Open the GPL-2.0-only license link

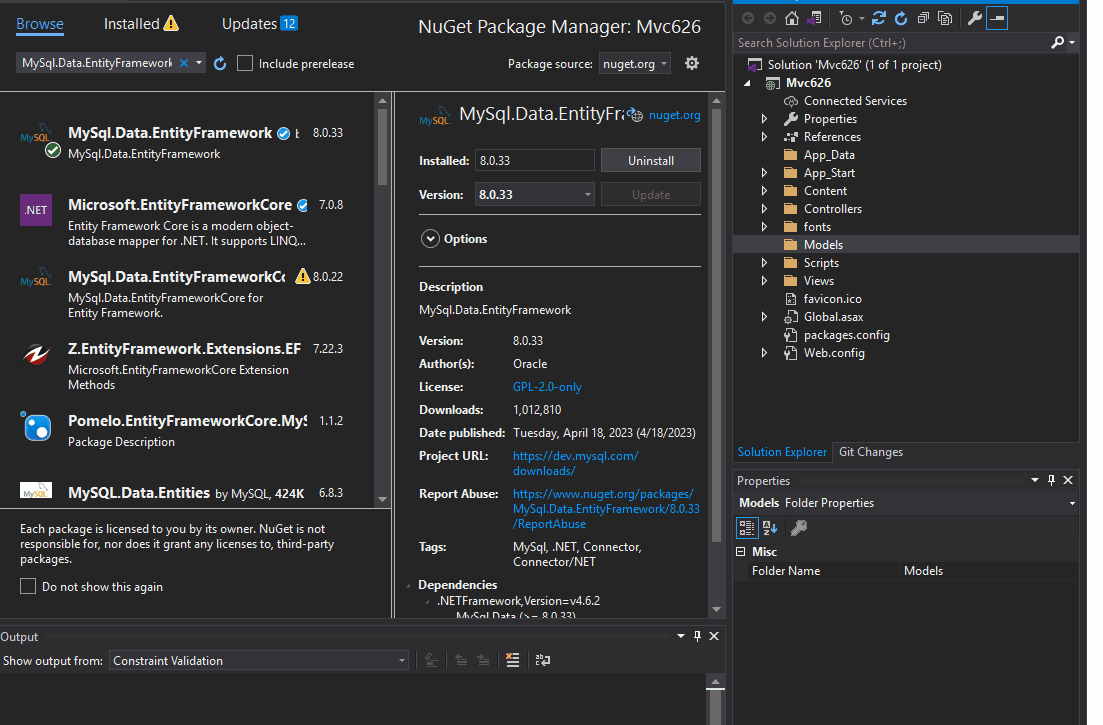pyautogui.click(x=547, y=387)
